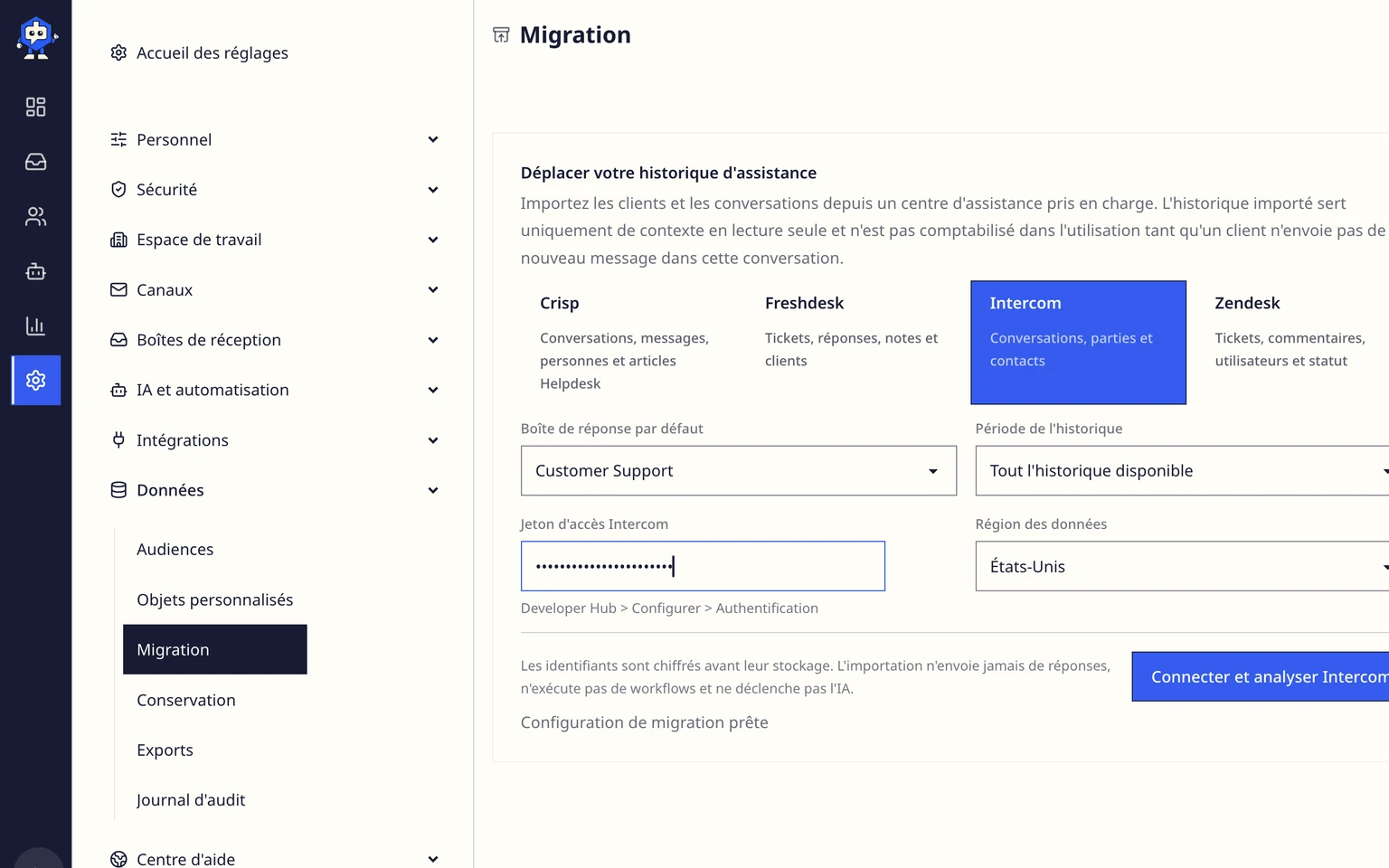The height and width of the screenshot is (868, 1389).
Task: Collapse the Données section chevron
Action: point(433,490)
